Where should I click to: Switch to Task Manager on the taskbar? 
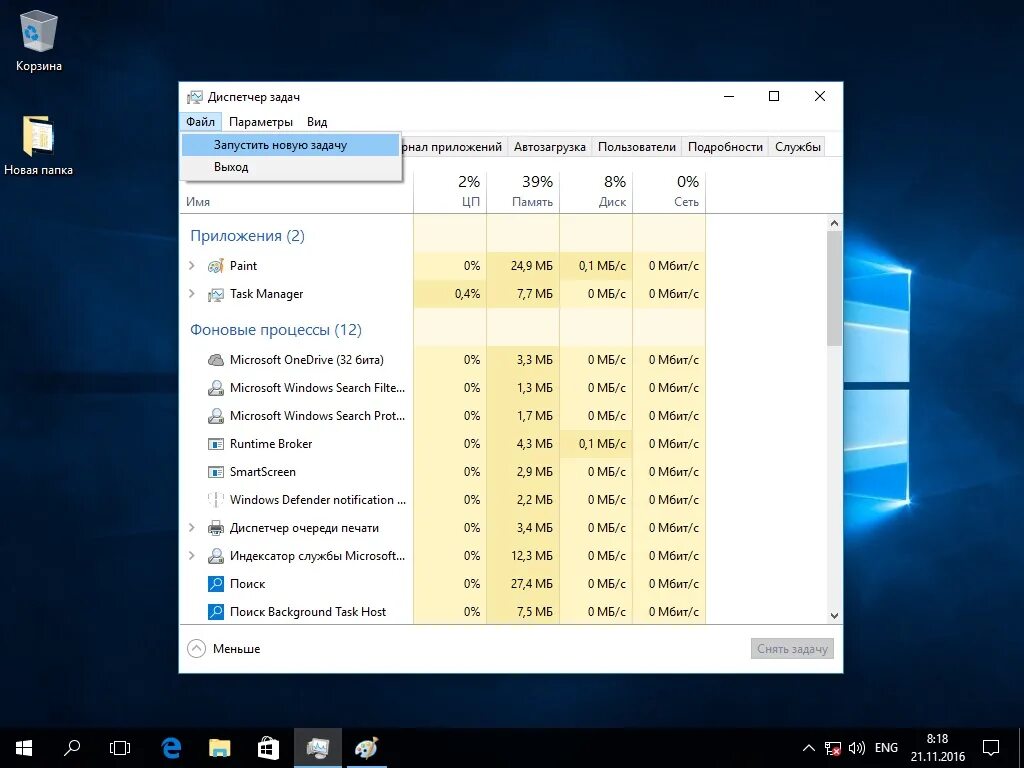click(317, 748)
